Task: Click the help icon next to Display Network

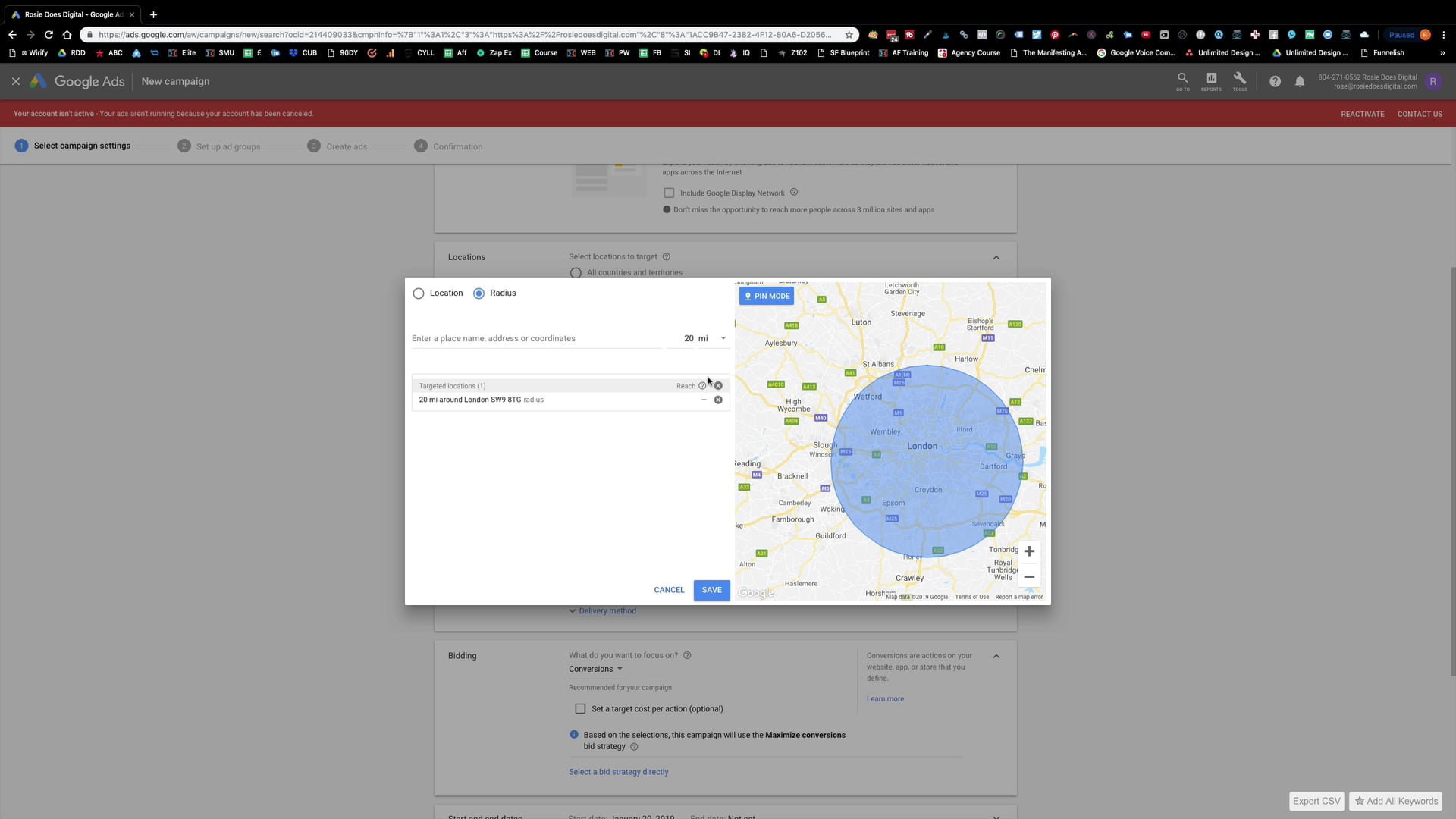Action: point(794,193)
